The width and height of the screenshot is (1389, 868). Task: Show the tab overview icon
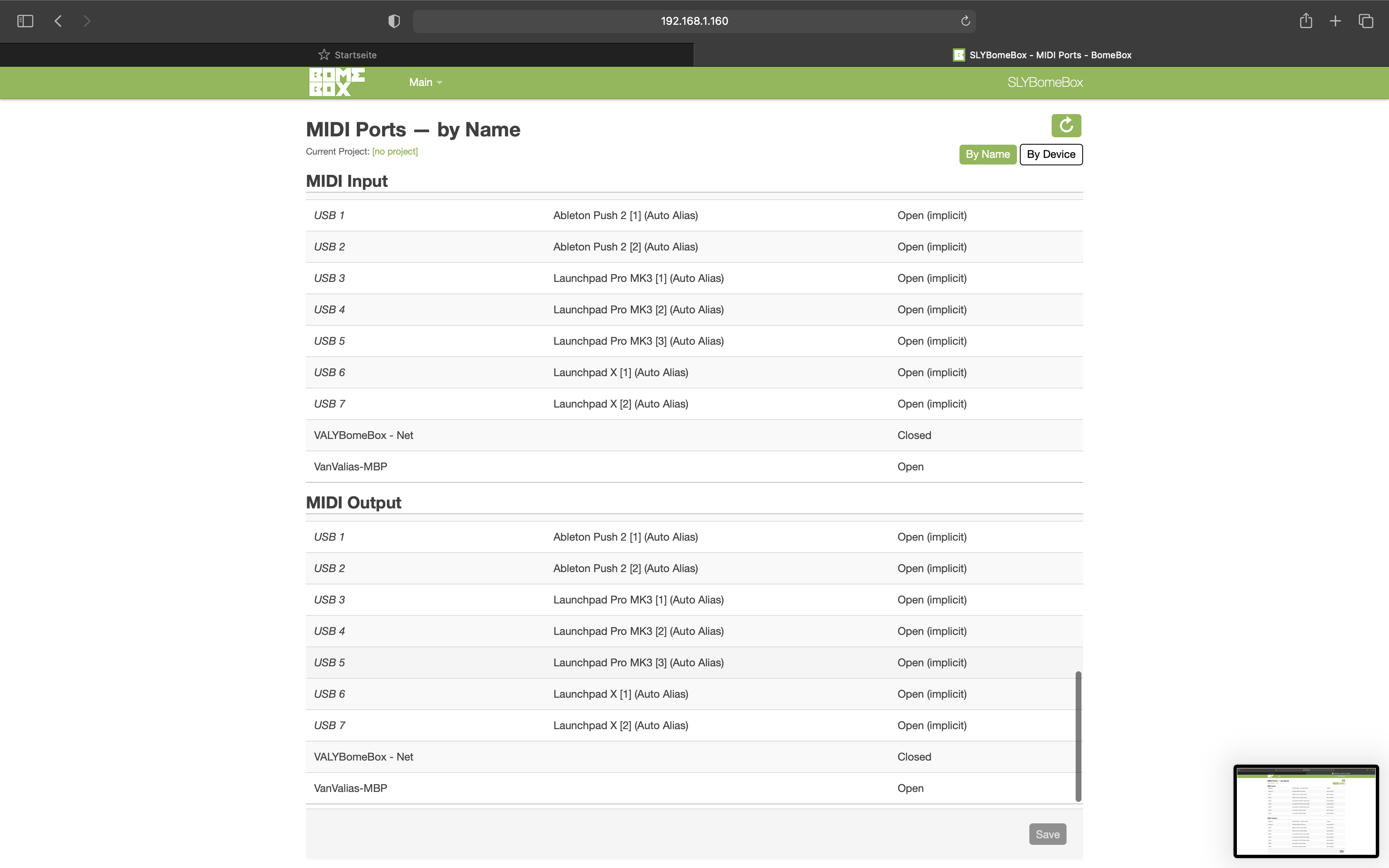(x=1366, y=21)
